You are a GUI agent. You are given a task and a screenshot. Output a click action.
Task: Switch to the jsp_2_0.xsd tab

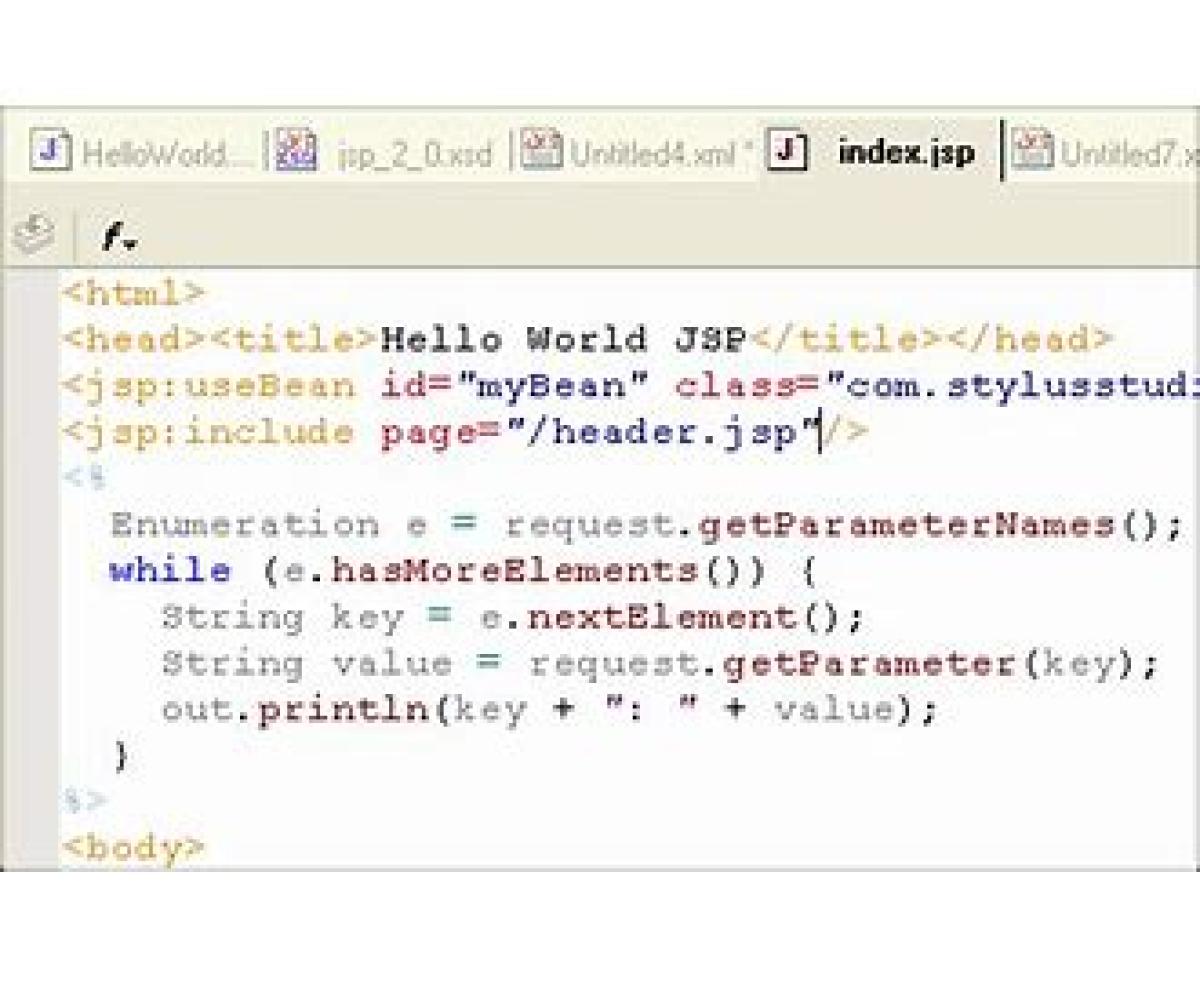[414, 154]
